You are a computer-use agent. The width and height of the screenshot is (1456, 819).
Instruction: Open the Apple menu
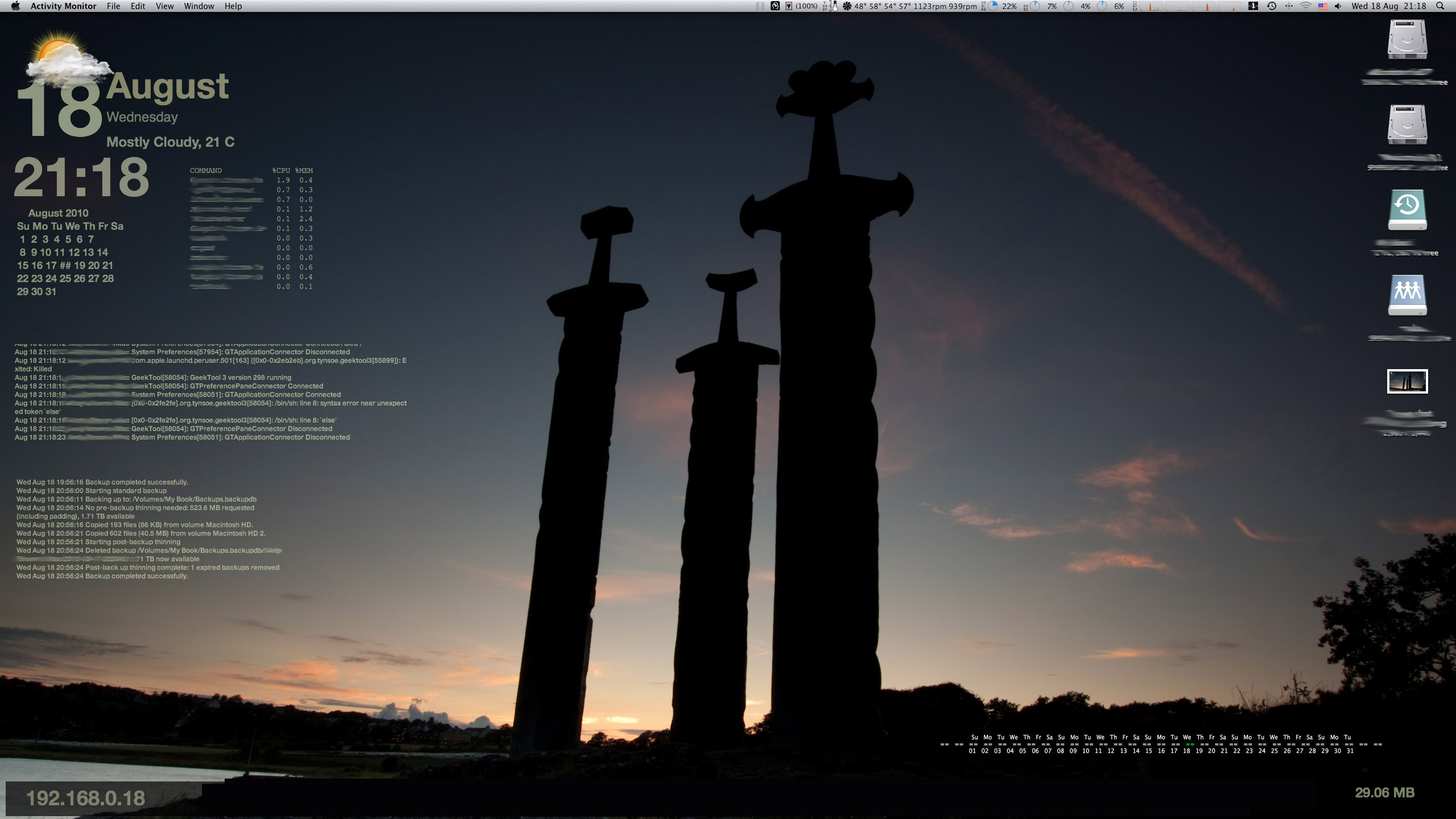click(15, 6)
